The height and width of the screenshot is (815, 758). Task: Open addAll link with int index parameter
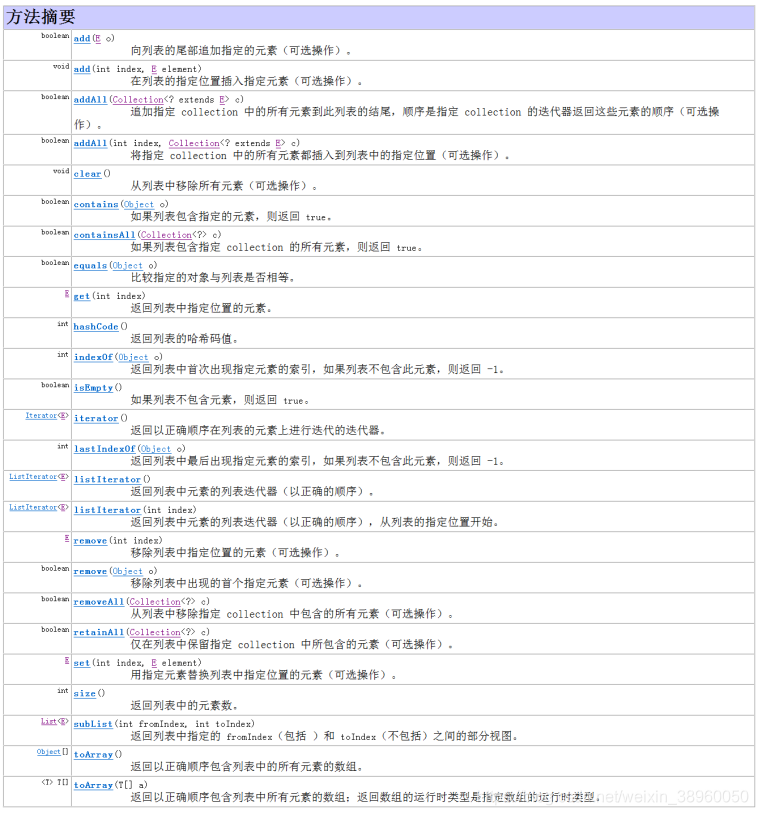tap(90, 143)
